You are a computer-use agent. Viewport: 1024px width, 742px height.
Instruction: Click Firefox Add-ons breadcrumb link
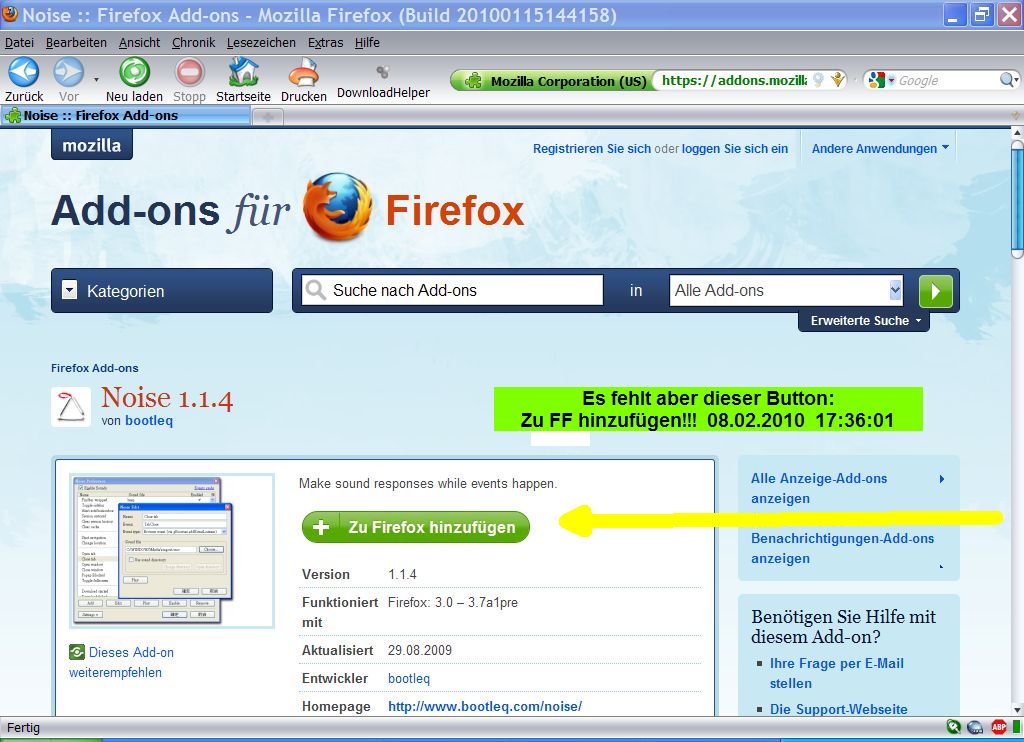(x=95, y=368)
